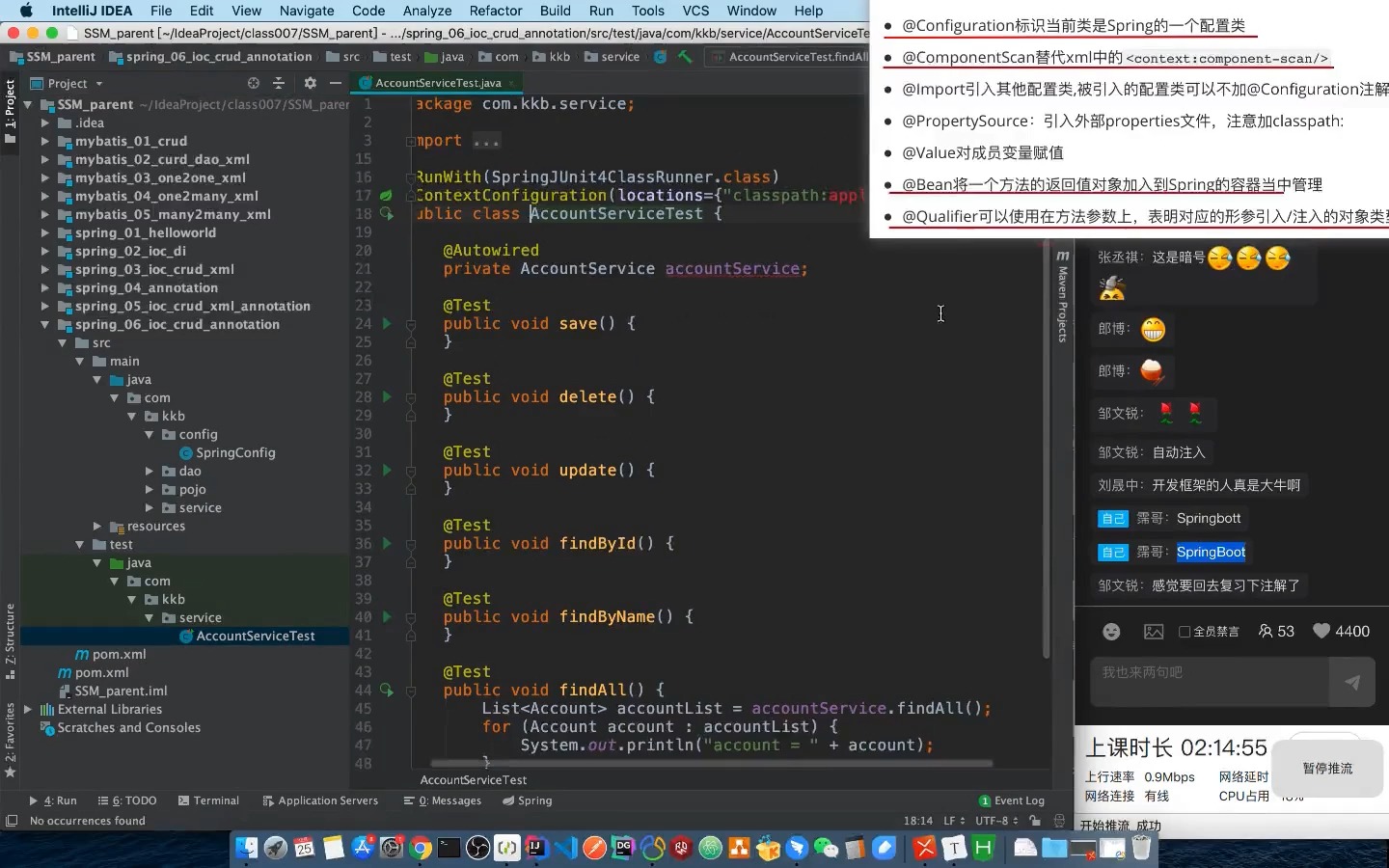Send chat message with paper plane icon
This screenshot has width=1389, height=868.
(x=1352, y=682)
